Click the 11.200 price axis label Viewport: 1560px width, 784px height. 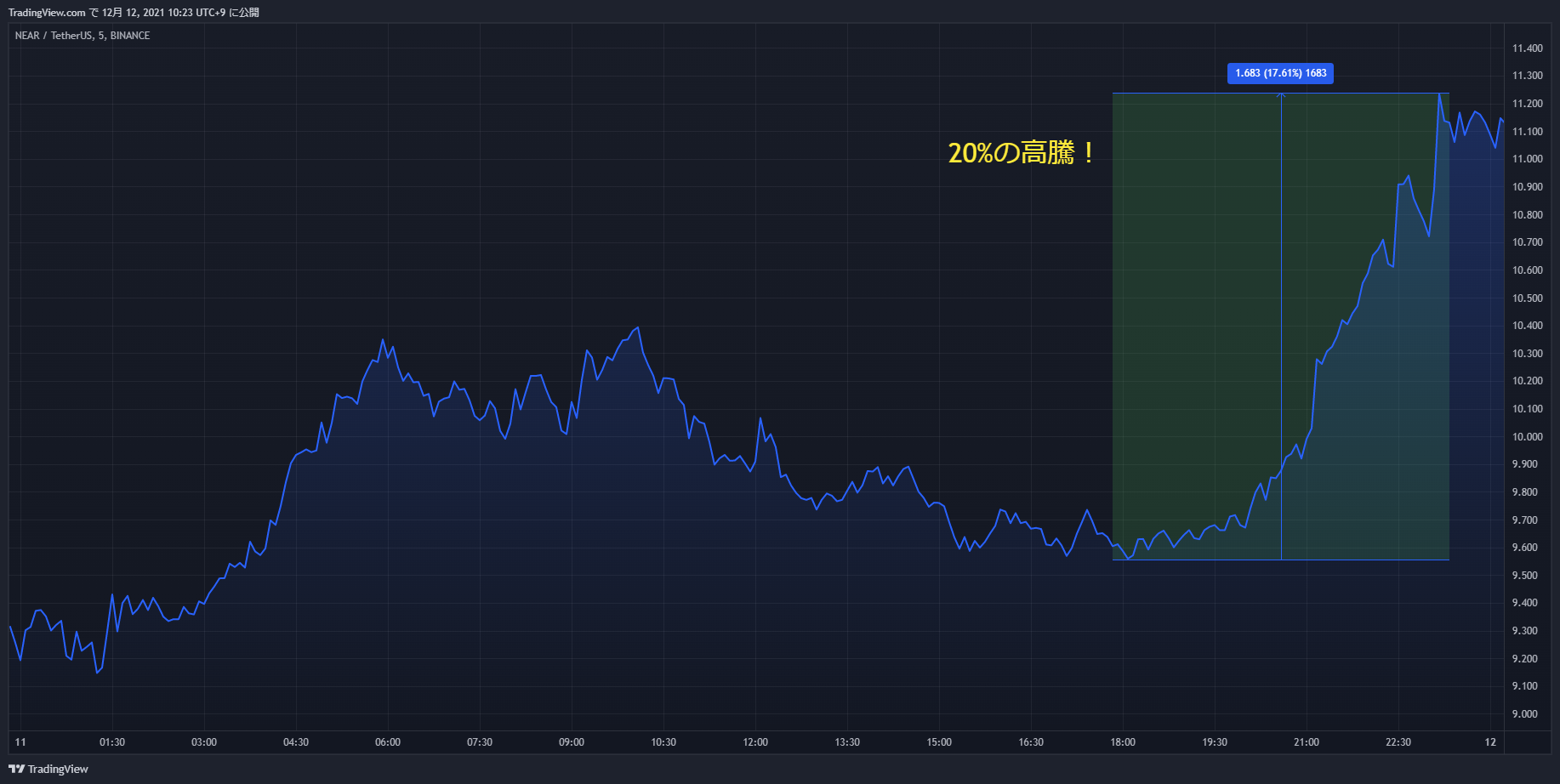[1527, 104]
